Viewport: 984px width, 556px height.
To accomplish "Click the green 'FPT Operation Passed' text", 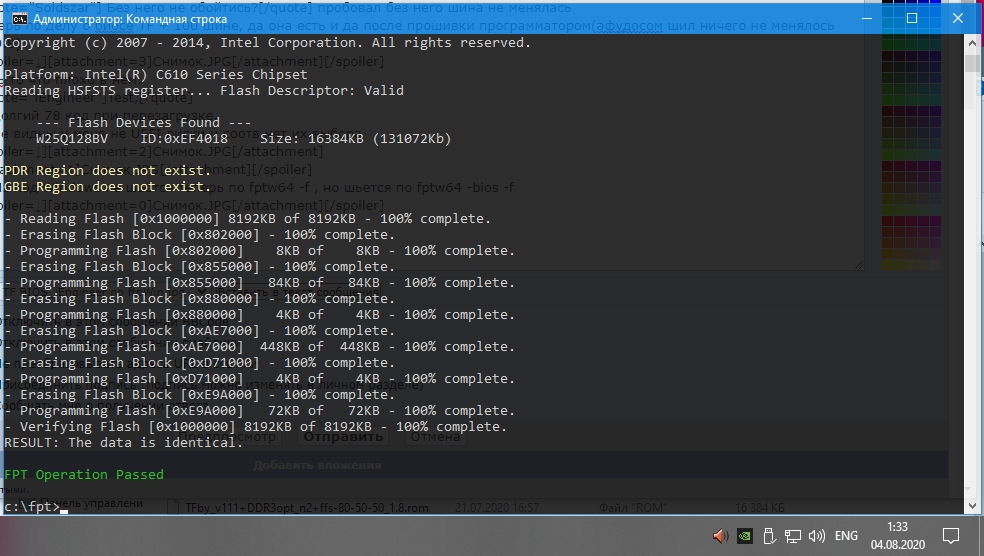I will tap(84, 474).
